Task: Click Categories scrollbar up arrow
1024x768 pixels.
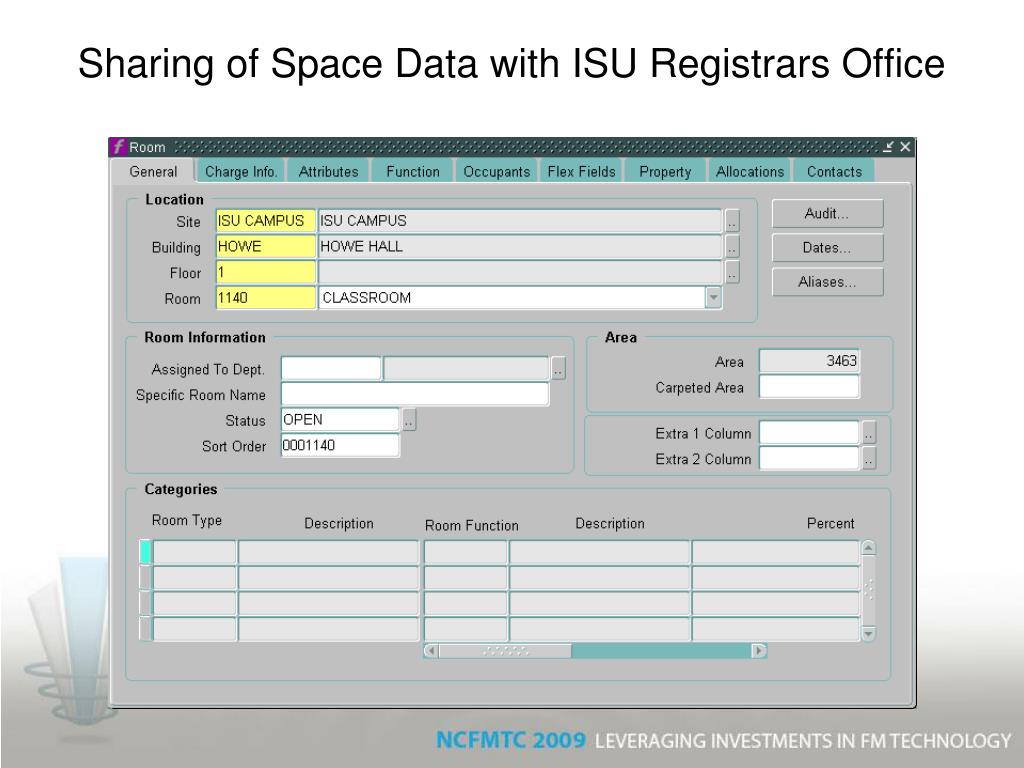Action: pos(869,548)
